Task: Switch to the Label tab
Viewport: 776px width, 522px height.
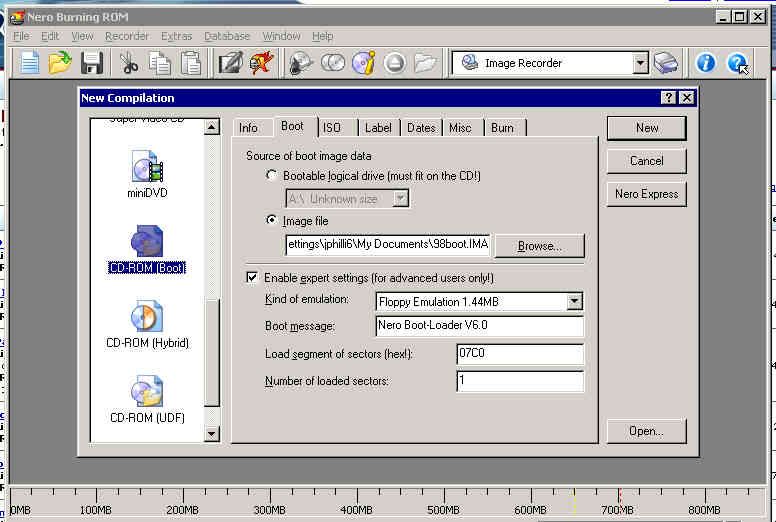Action: pos(378,128)
